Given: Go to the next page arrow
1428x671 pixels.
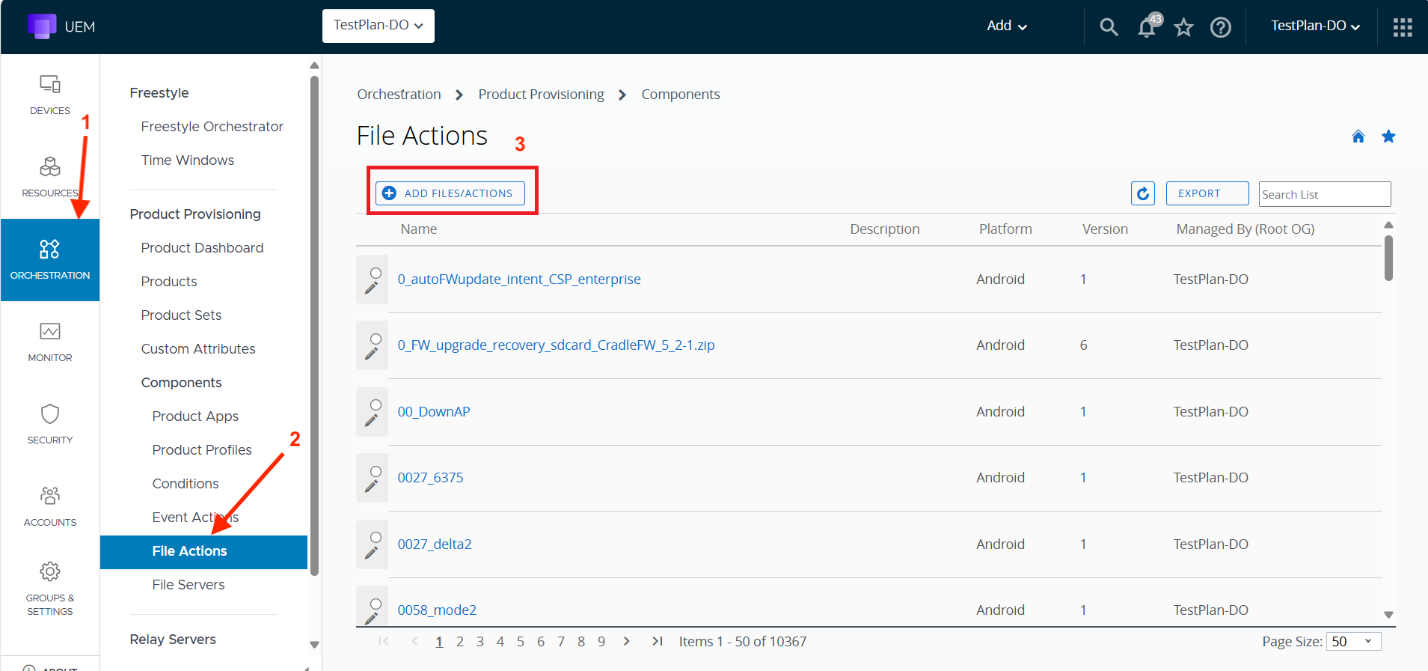Looking at the screenshot, I should pos(626,641).
